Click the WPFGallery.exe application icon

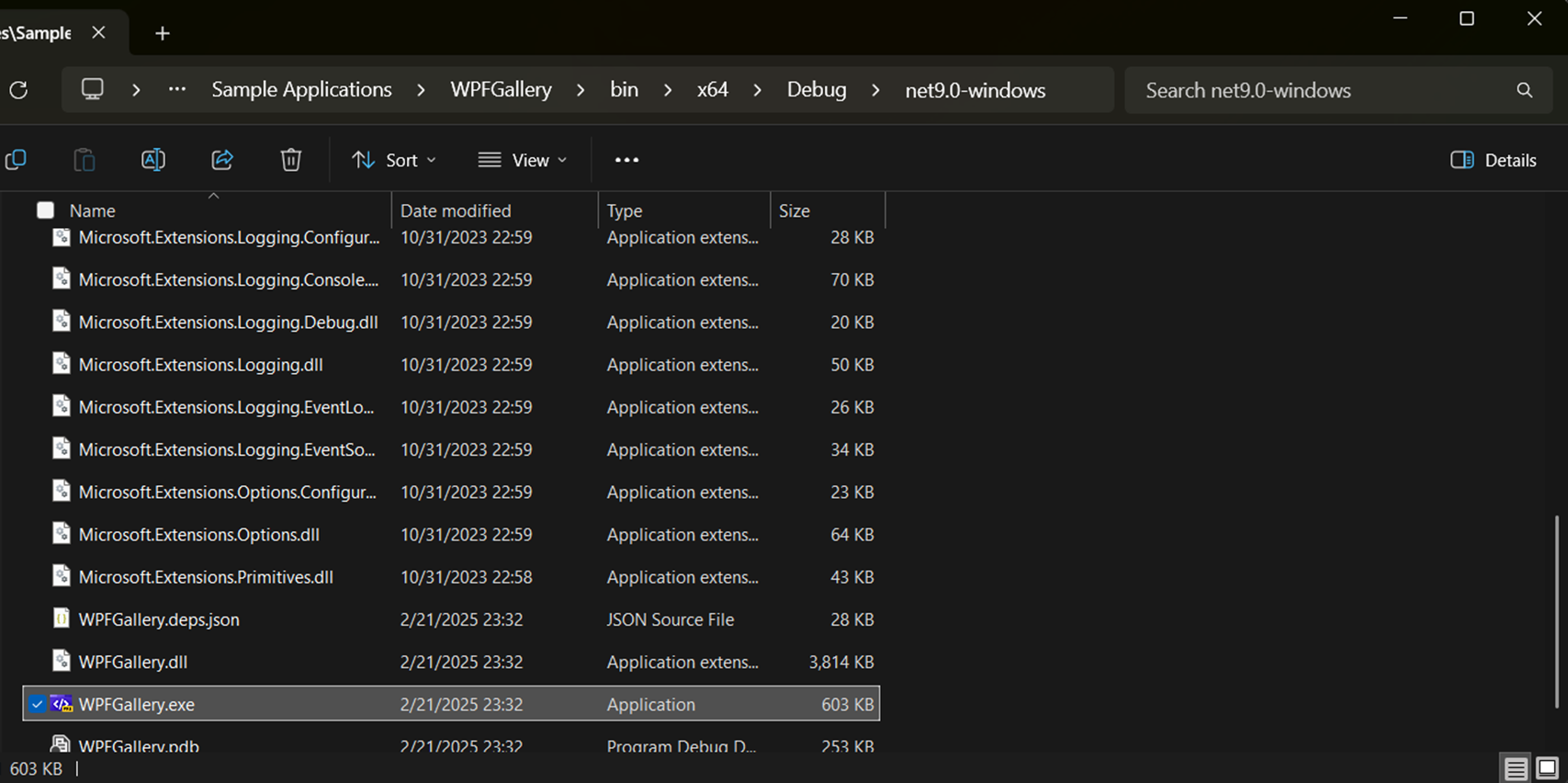pos(62,704)
